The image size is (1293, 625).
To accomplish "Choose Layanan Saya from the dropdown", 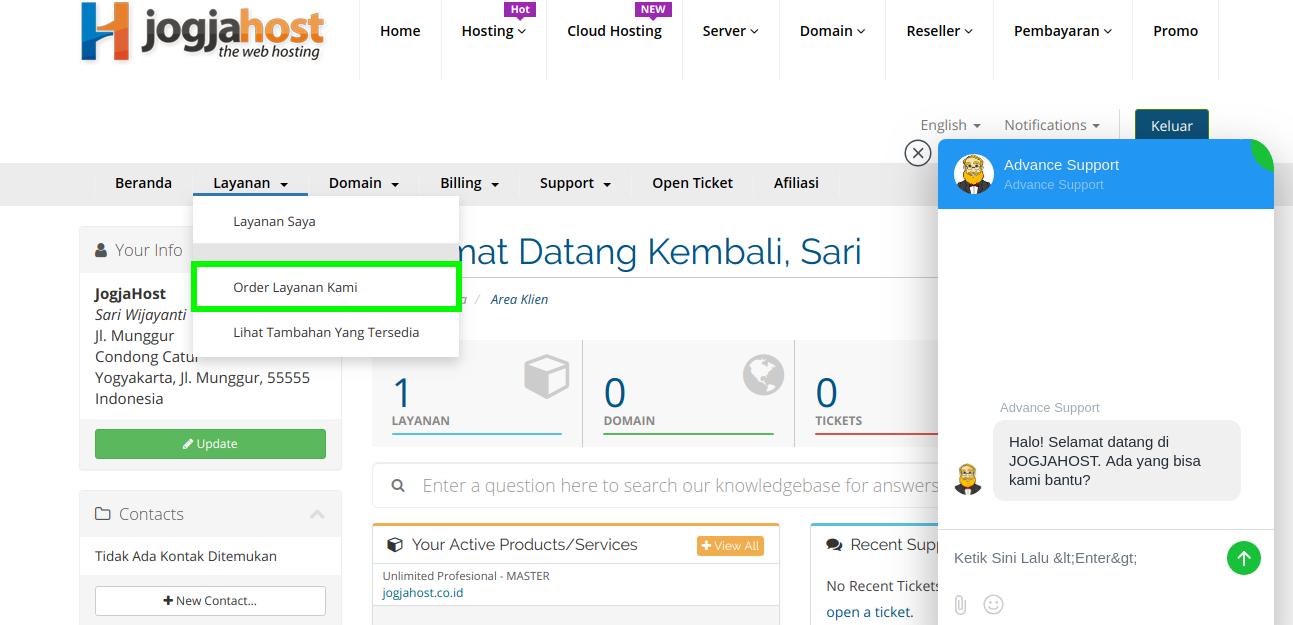I will pyautogui.click(x=274, y=221).
